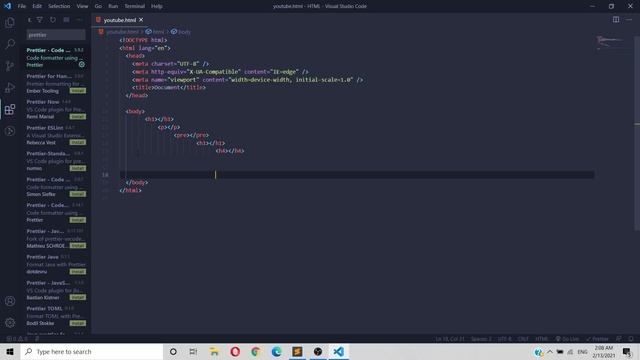Open the Search view in activity bar
Image resolution: width=640 pixels, height=360 pixels.
pyautogui.click(x=10, y=44)
